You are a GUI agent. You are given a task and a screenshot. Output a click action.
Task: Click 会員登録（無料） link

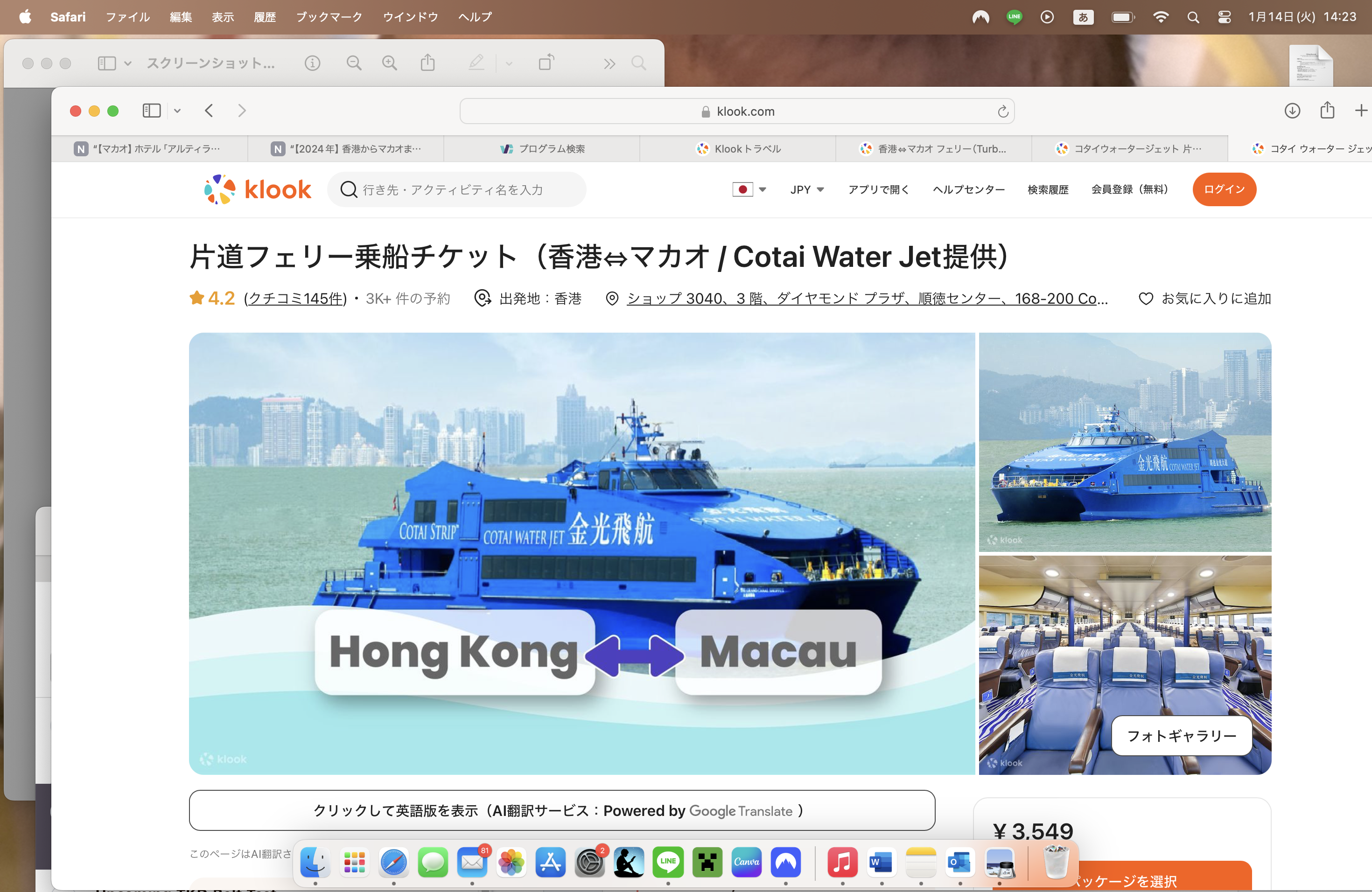[x=1129, y=189]
